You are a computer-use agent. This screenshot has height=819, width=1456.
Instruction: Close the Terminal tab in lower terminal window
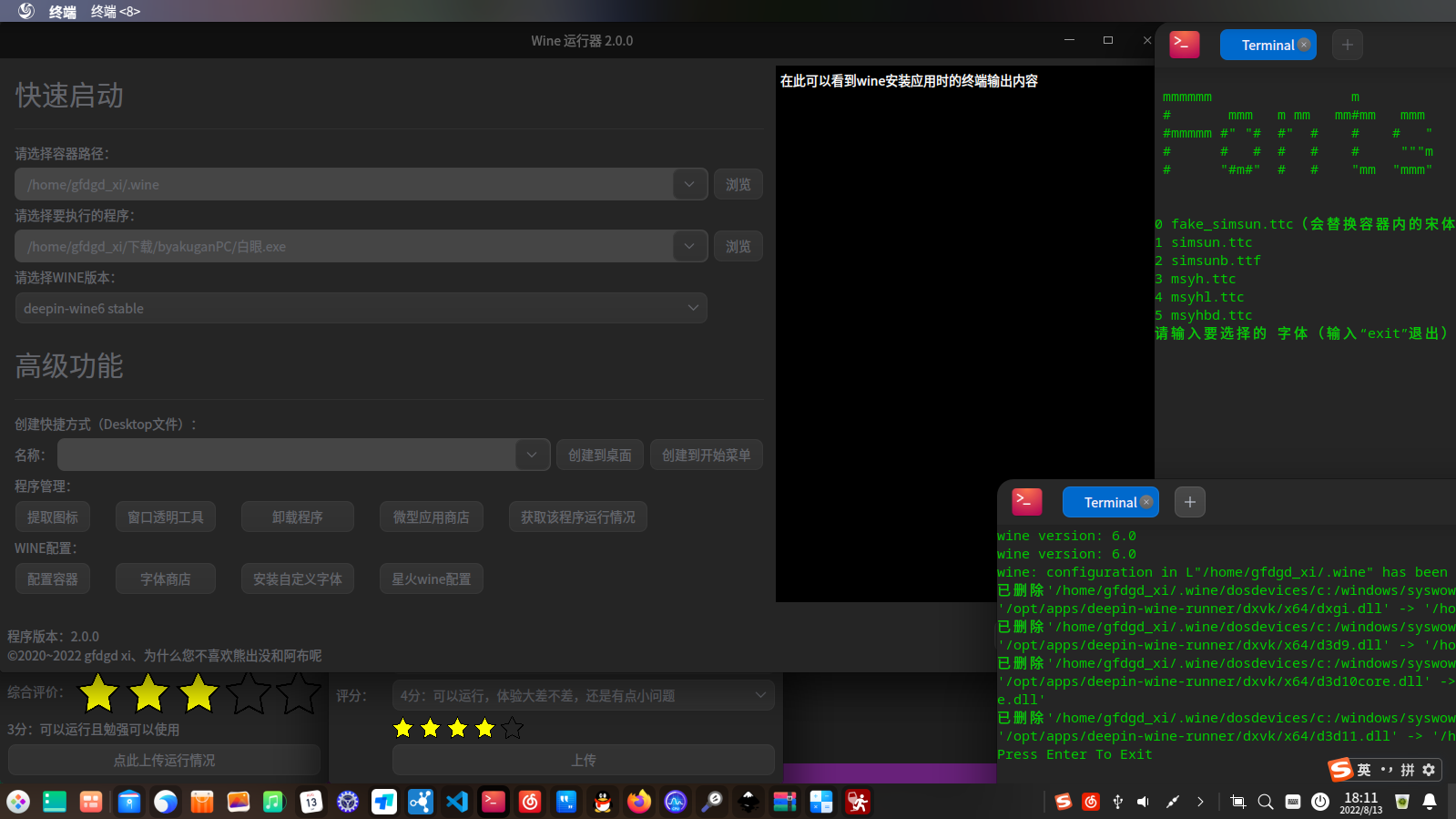[x=1146, y=501]
